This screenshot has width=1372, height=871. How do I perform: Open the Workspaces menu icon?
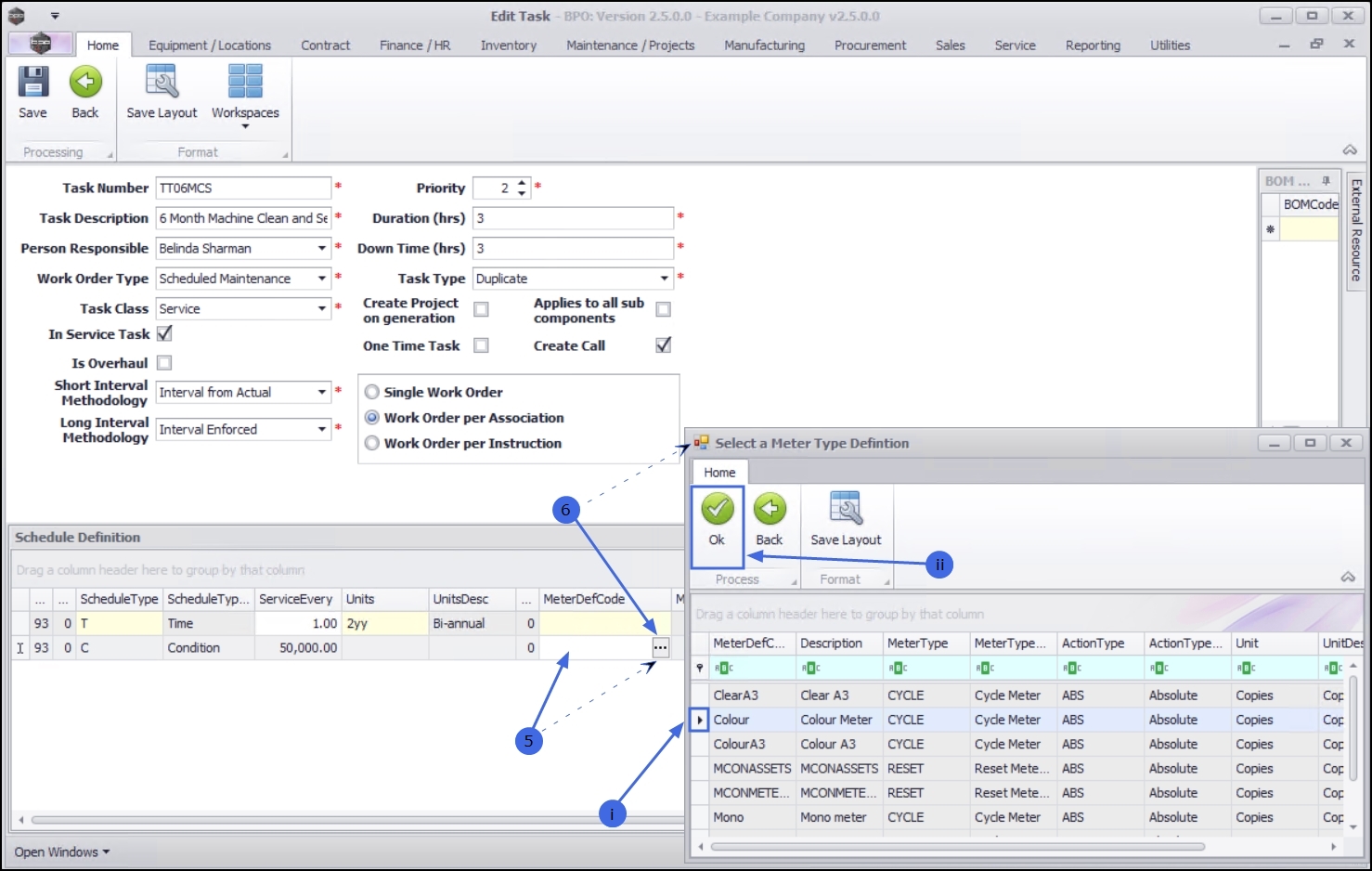pyautogui.click(x=245, y=82)
